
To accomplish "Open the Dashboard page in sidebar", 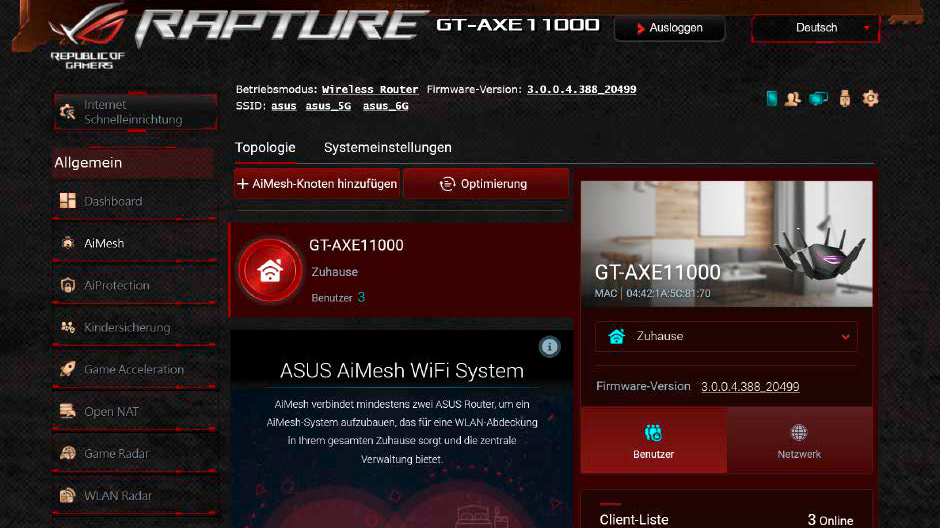I will [112, 201].
